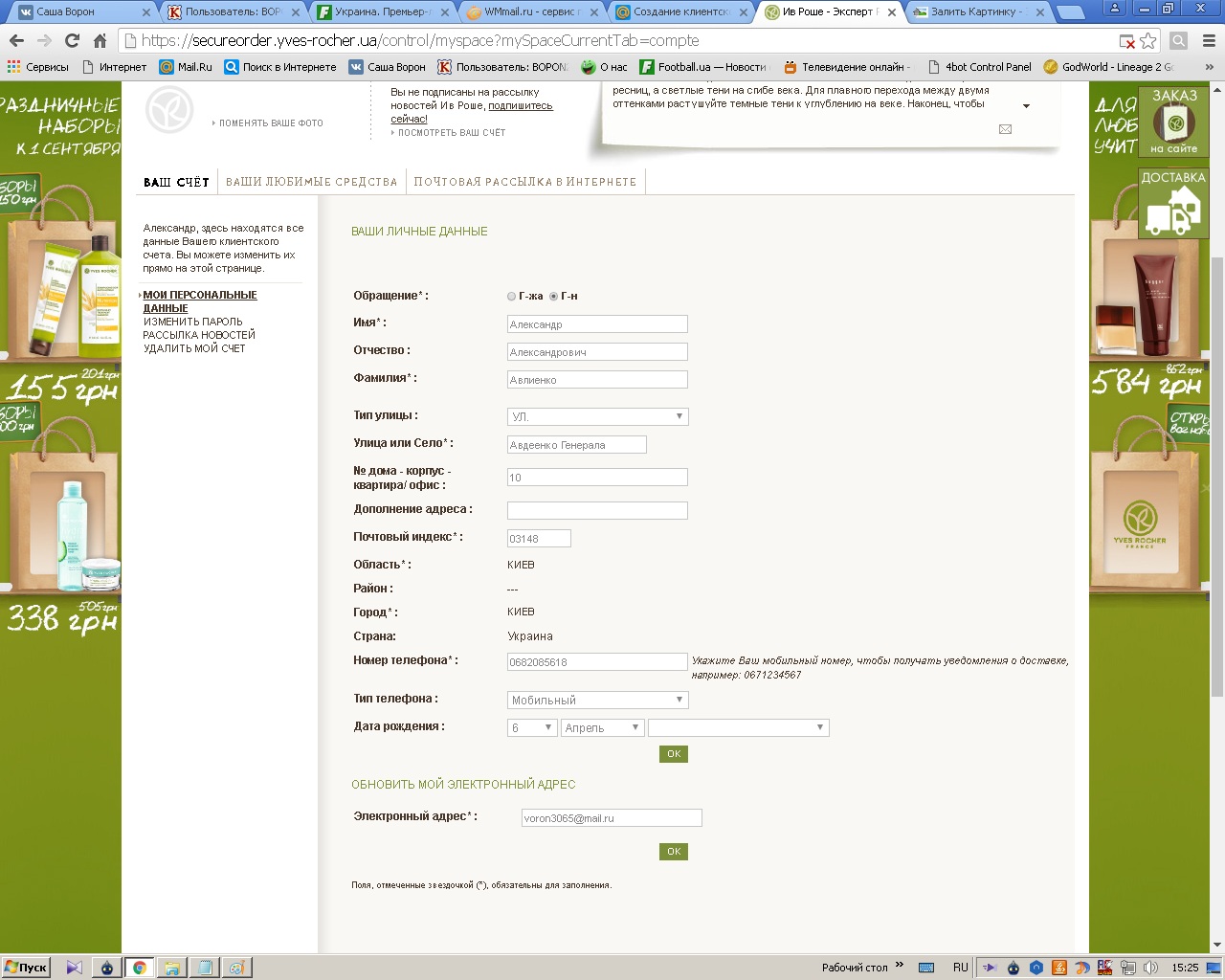Click the blocked pop-up icon in address bar

1127,41
